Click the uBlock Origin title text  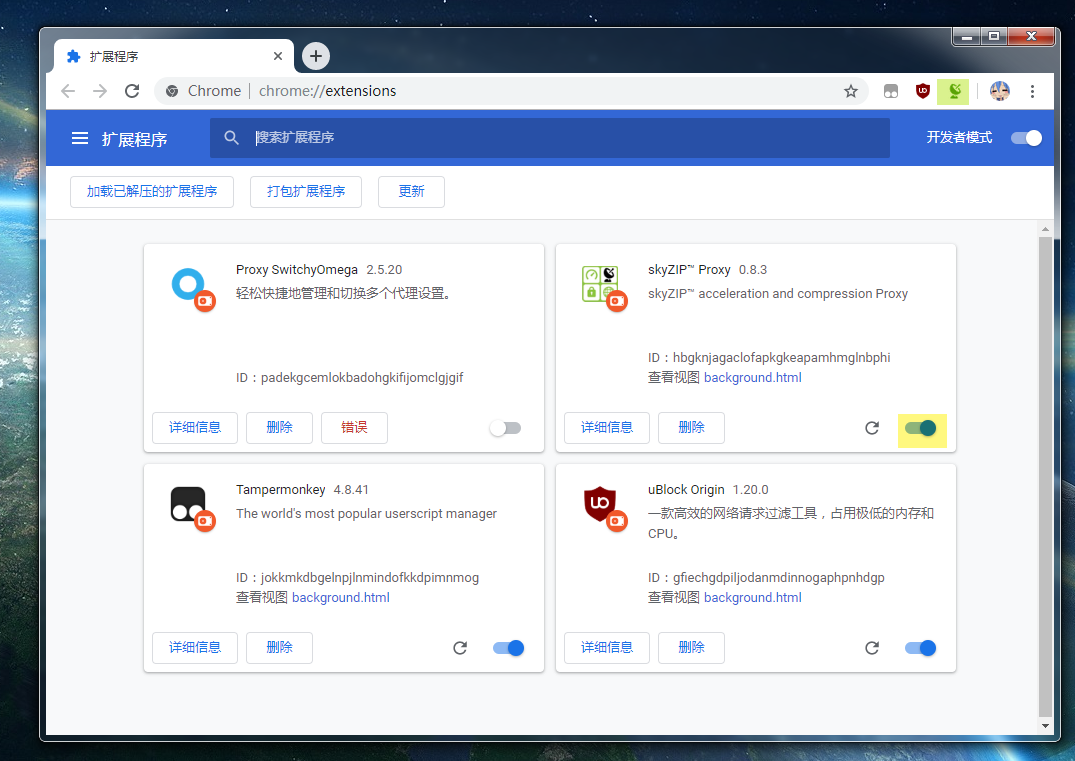click(686, 490)
